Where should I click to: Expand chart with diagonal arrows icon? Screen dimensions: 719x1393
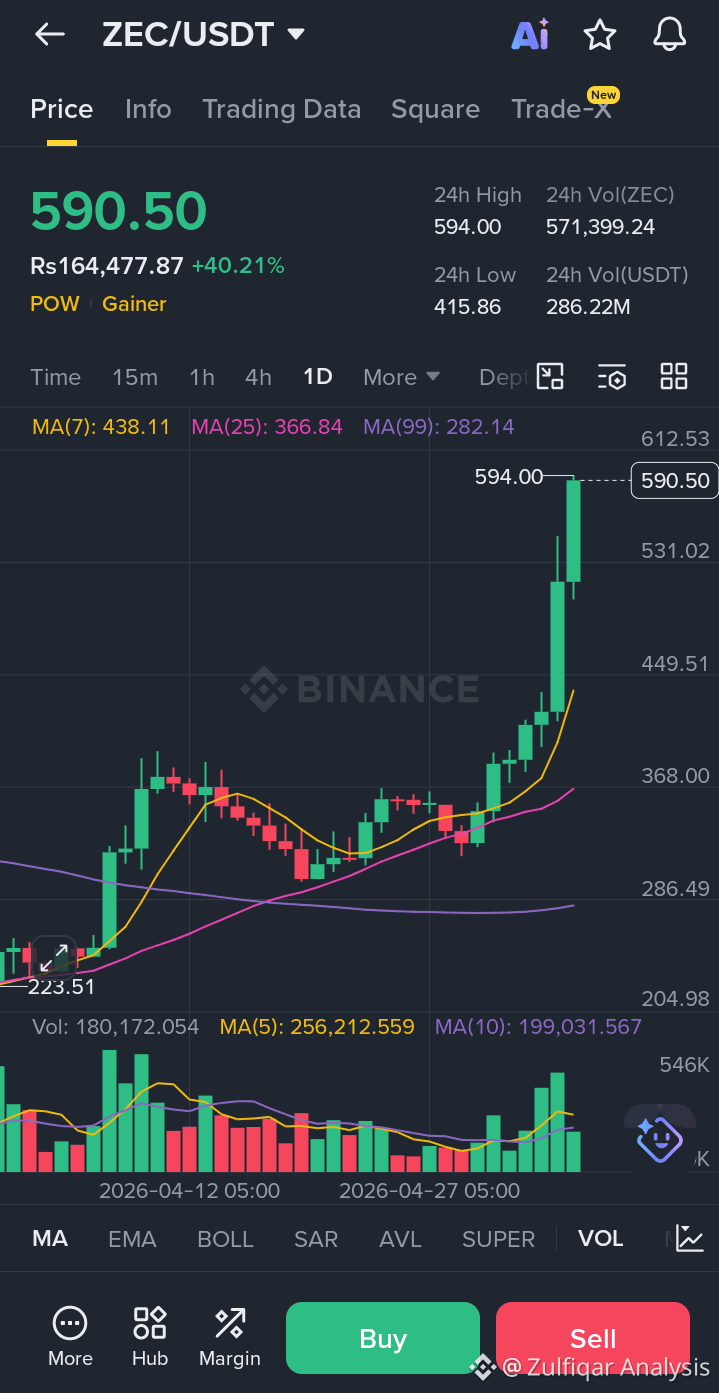[54, 957]
